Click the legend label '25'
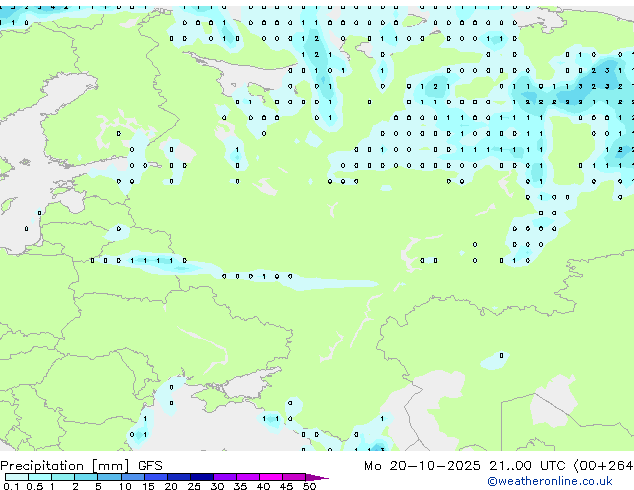The image size is (634, 490). click(x=194, y=486)
